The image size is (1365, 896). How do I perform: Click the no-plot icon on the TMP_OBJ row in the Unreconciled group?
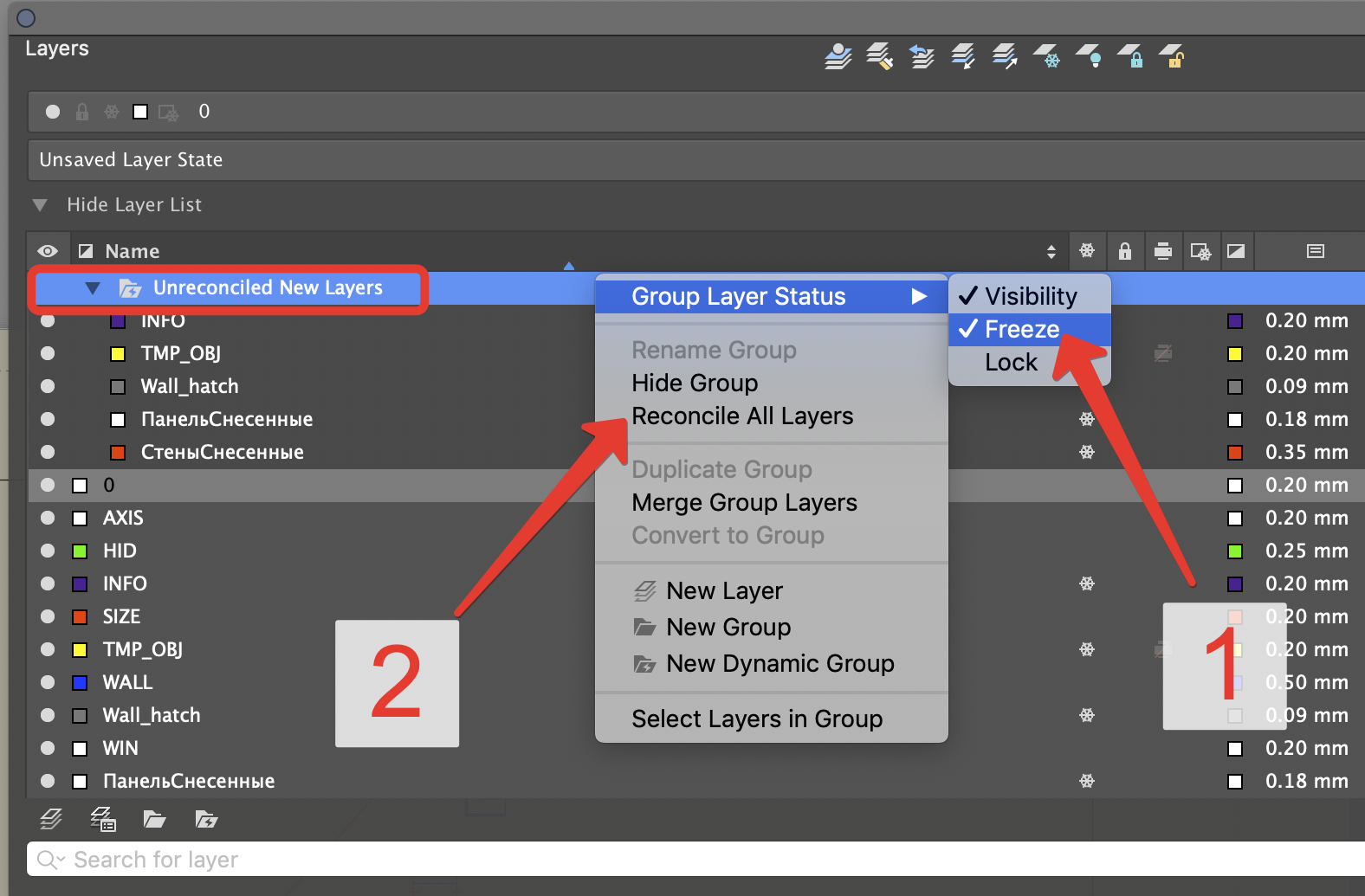click(1163, 353)
